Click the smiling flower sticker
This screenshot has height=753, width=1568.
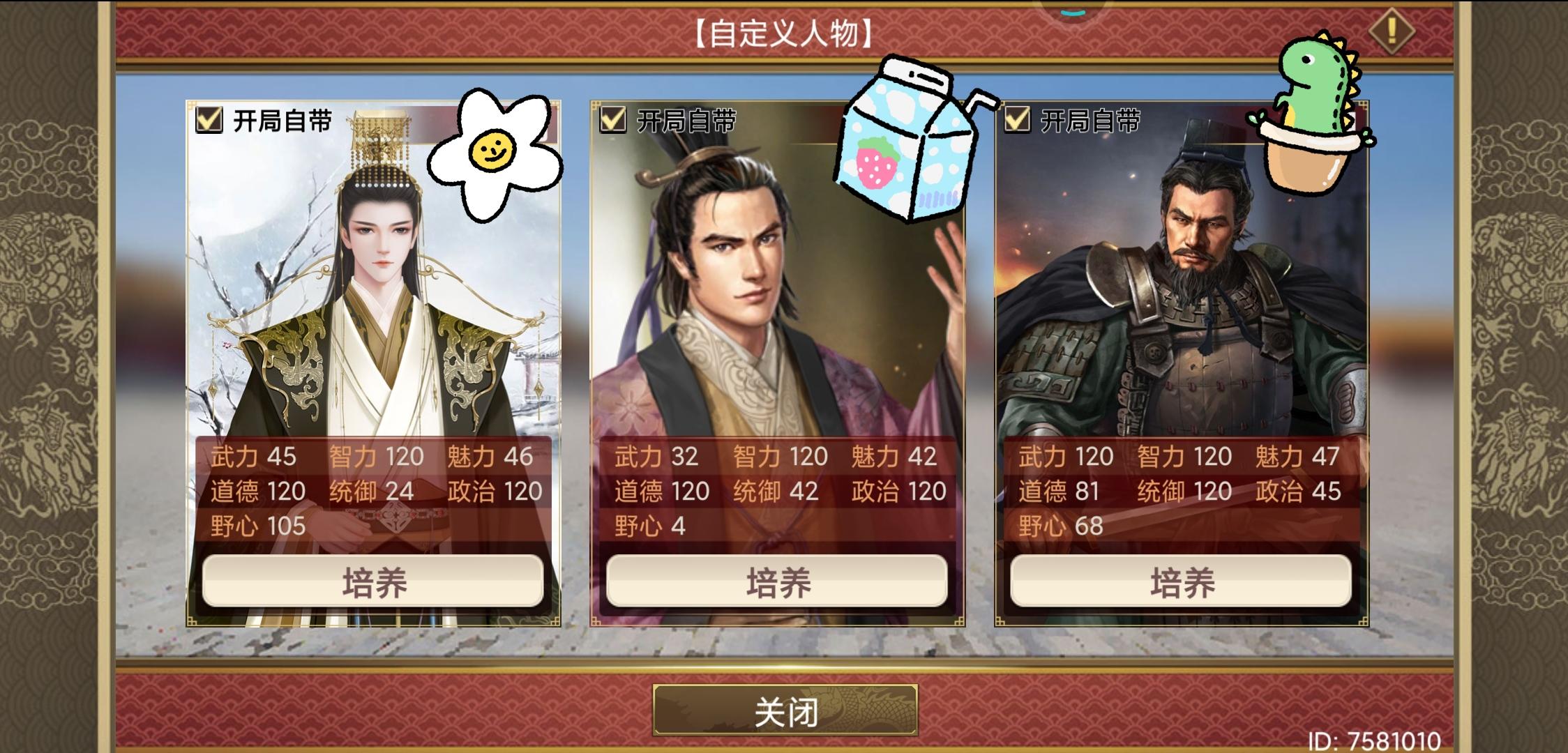(495, 155)
